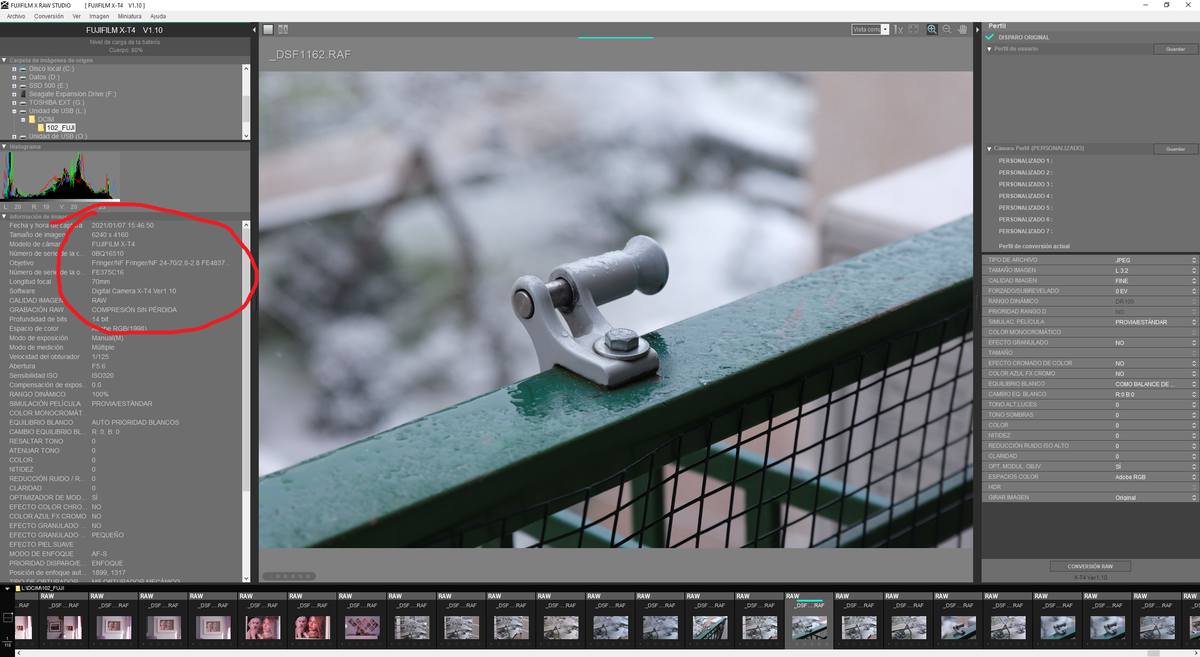Viewport: 1200px width, 657px height.
Task: Click the CONVERSIÓN RAW button
Action: [1089, 566]
